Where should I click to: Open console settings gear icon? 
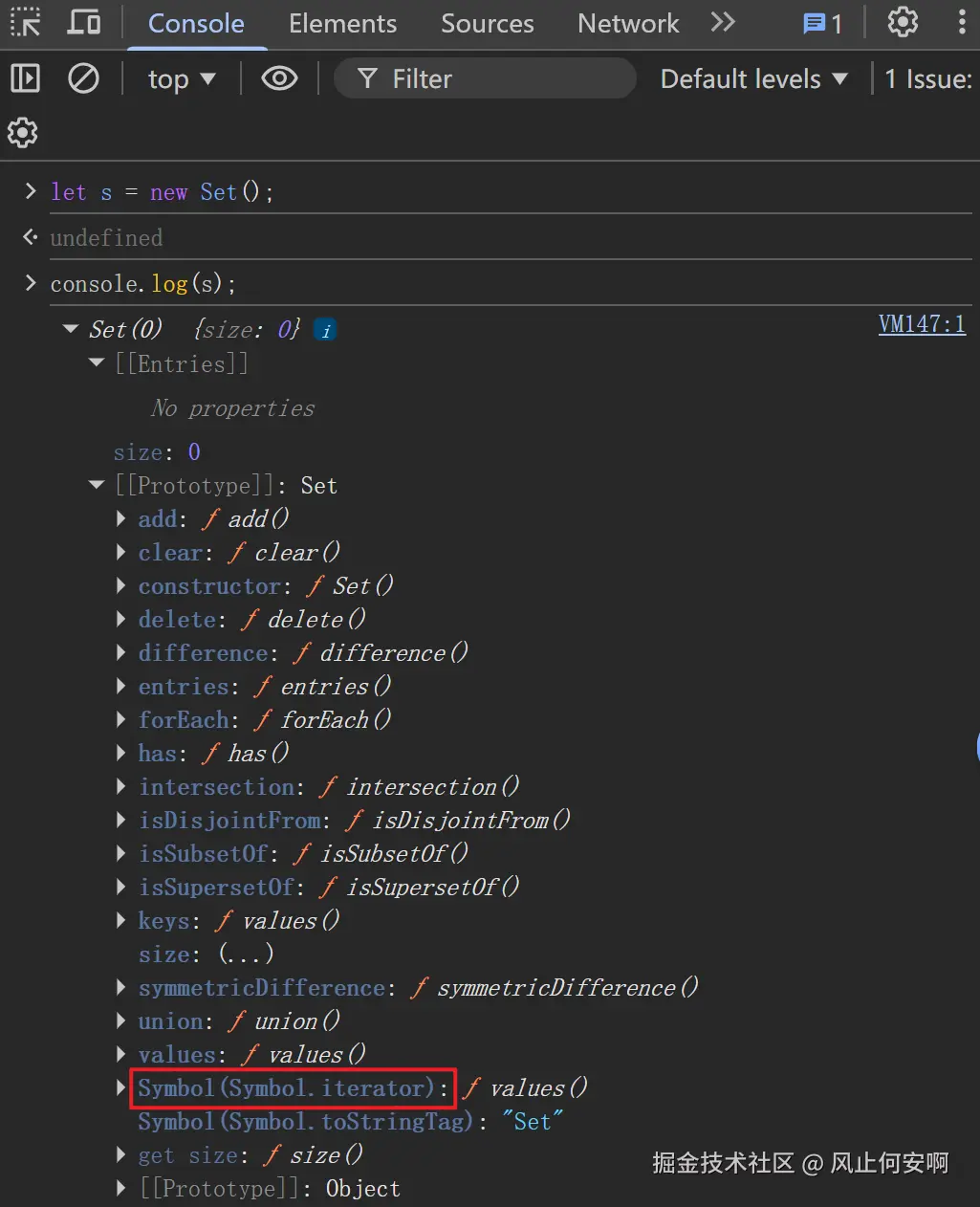click(23, 132)
